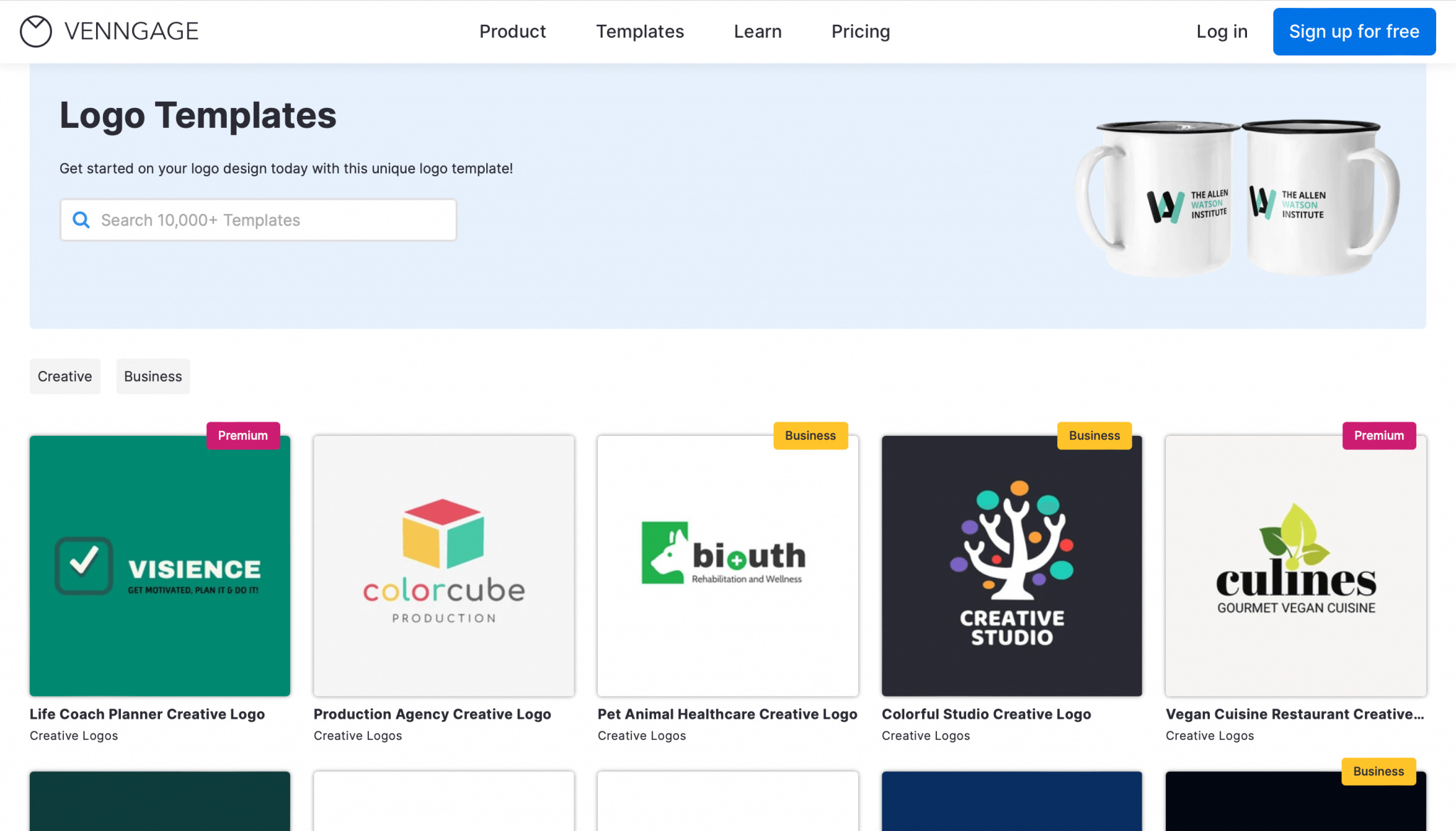
Task: Click the Sign up for free button
Action: click(x=1354, y=31)
